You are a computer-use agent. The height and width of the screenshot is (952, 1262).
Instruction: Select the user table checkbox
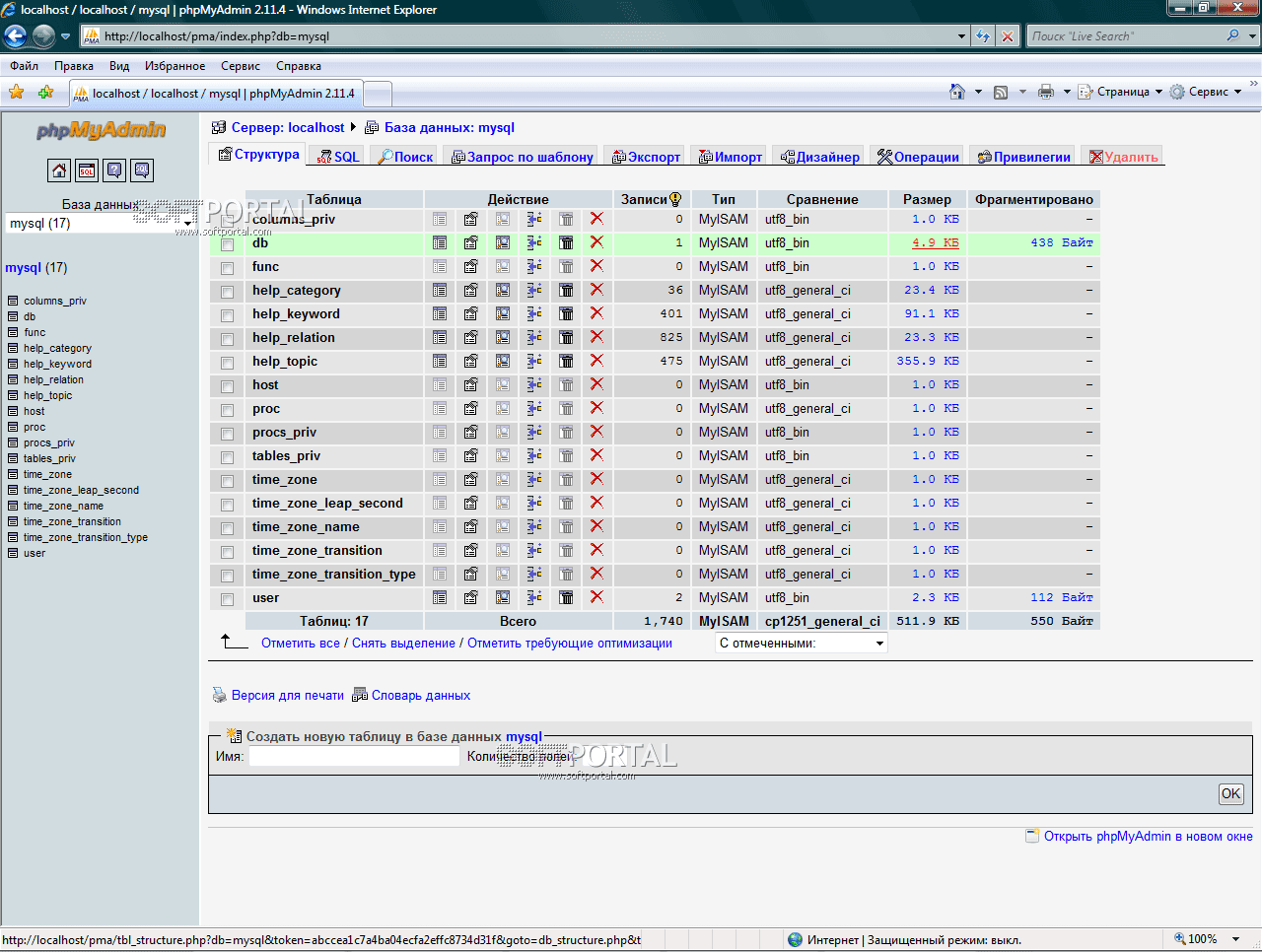tap(228, 599)
